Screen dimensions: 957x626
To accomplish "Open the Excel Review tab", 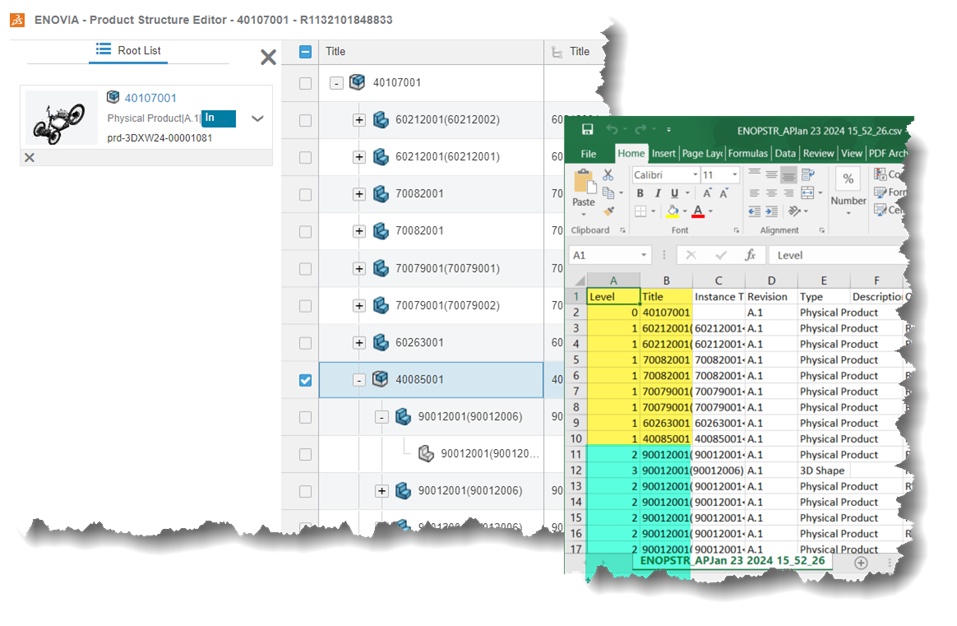I will [818, 154].
